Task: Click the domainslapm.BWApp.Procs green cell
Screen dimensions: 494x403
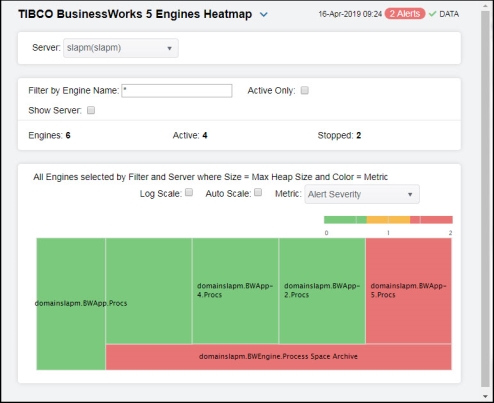Action: tap(71, 304)
